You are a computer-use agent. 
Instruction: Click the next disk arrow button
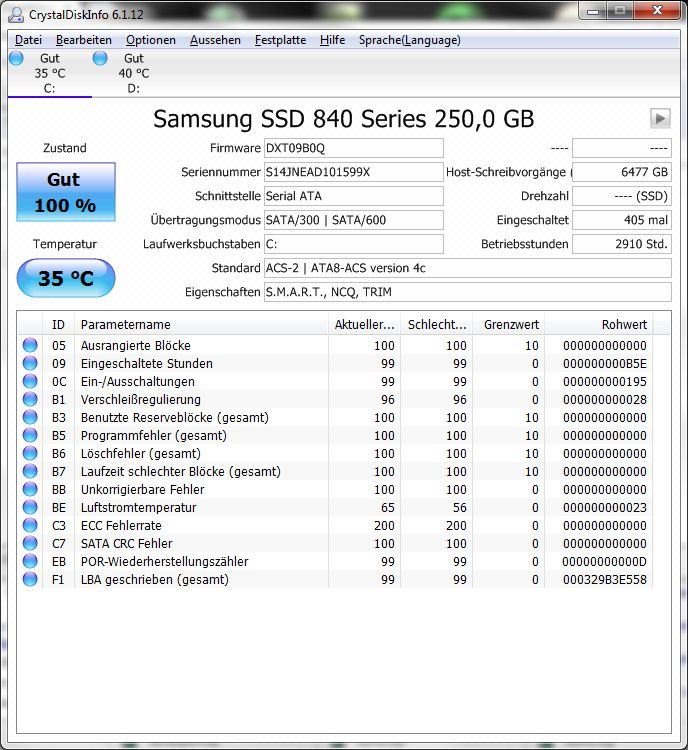coord(660,119)
